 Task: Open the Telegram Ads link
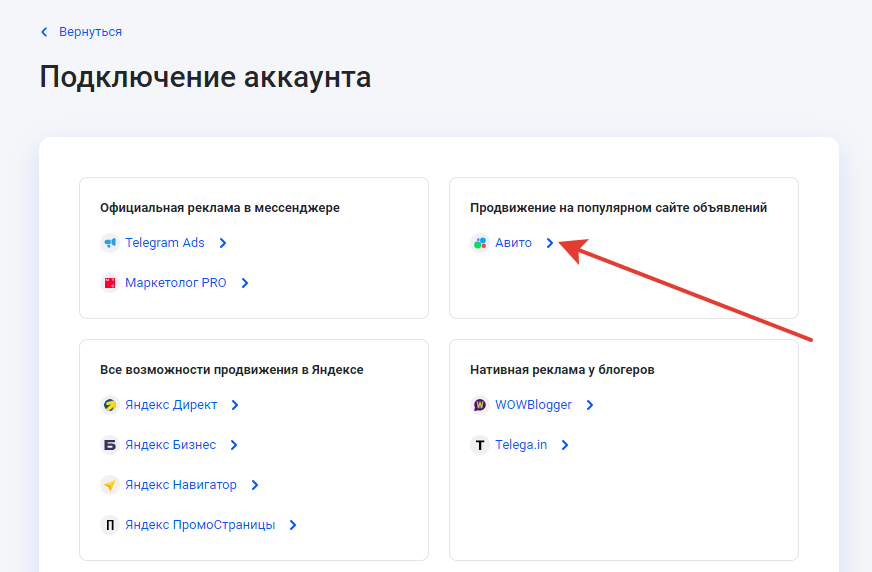click(165, 243)
